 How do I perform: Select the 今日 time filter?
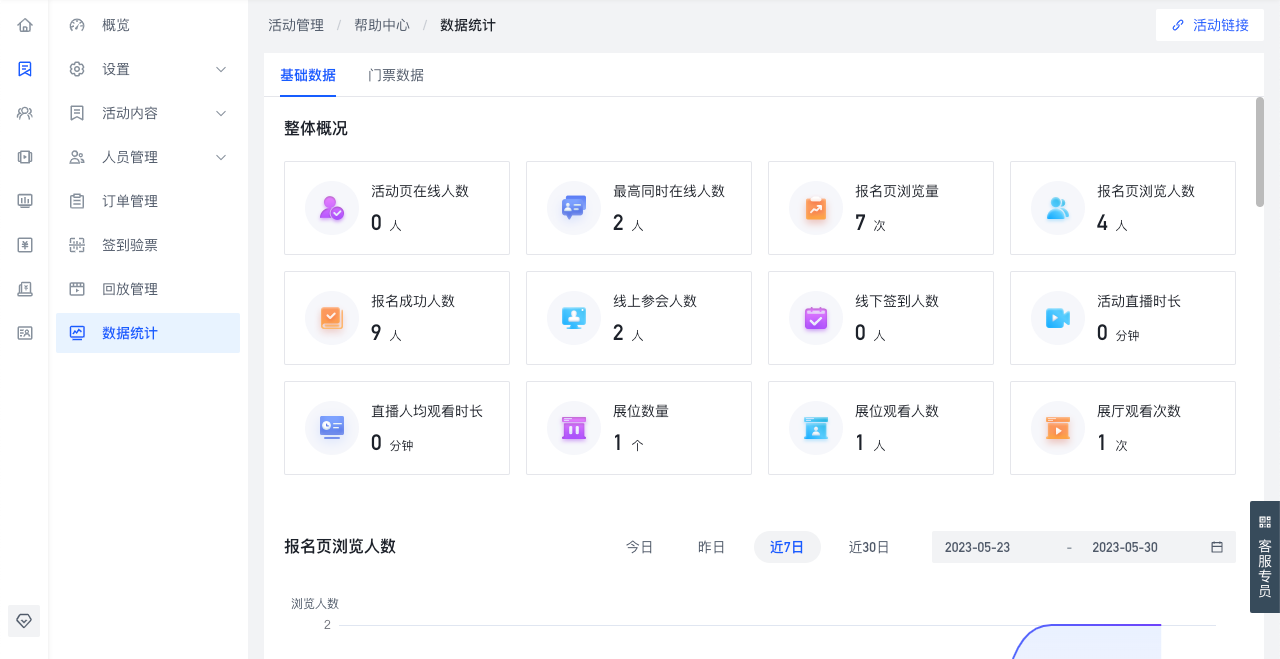[640, 547]
